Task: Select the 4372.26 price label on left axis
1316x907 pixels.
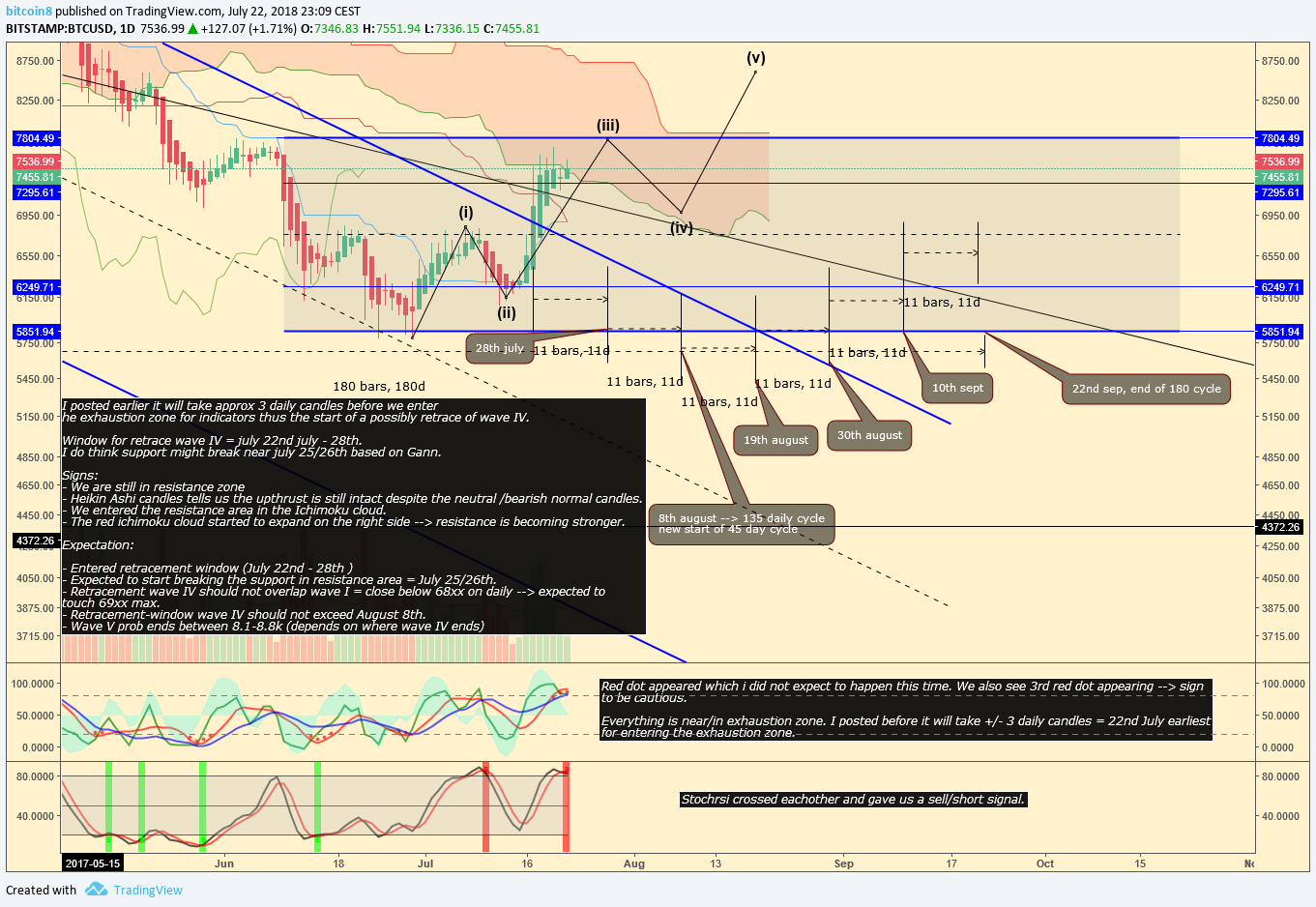Action: click(35, 541)
